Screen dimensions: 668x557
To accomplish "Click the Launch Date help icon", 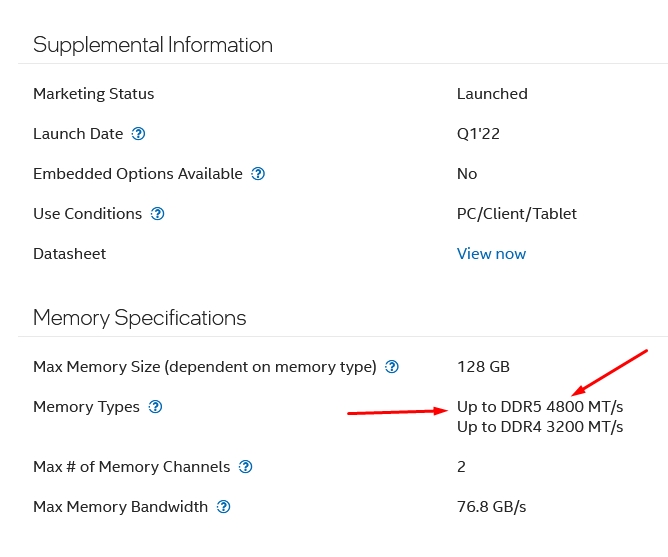I will [x=139, y=134].
